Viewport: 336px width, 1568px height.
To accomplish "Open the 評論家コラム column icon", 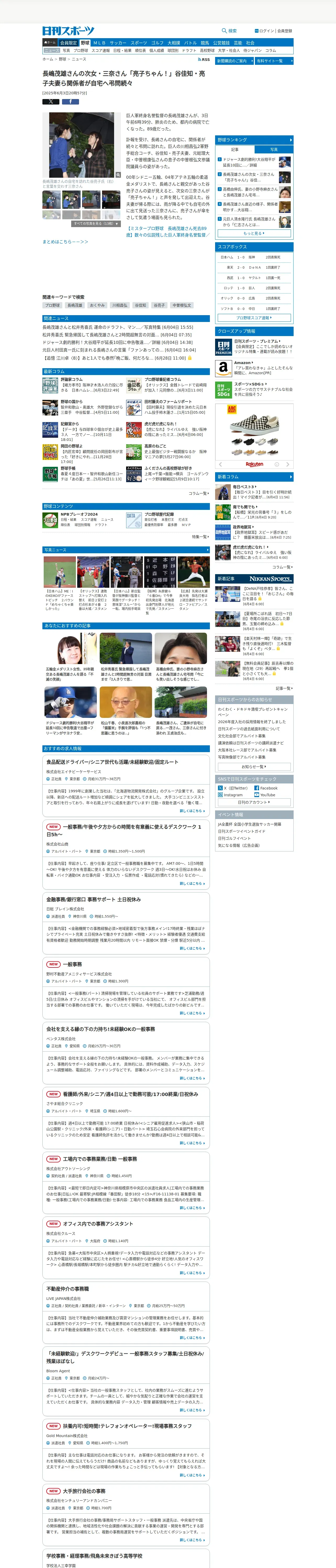I will (50, 385).
